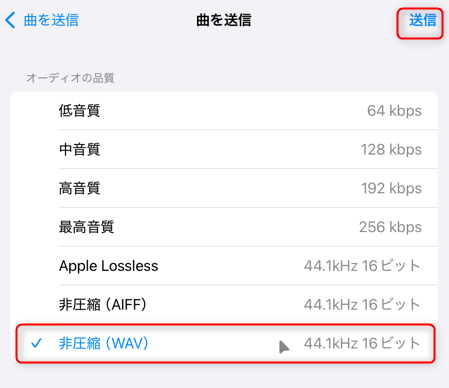Image resolution: width=449 pixels, height=388 pixels.
Task: Click the オーディオの品質 section header
Action: pos(70,78)
